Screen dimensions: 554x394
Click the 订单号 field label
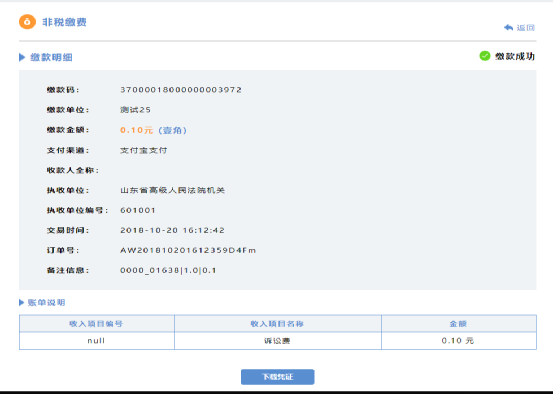point(63,251)
